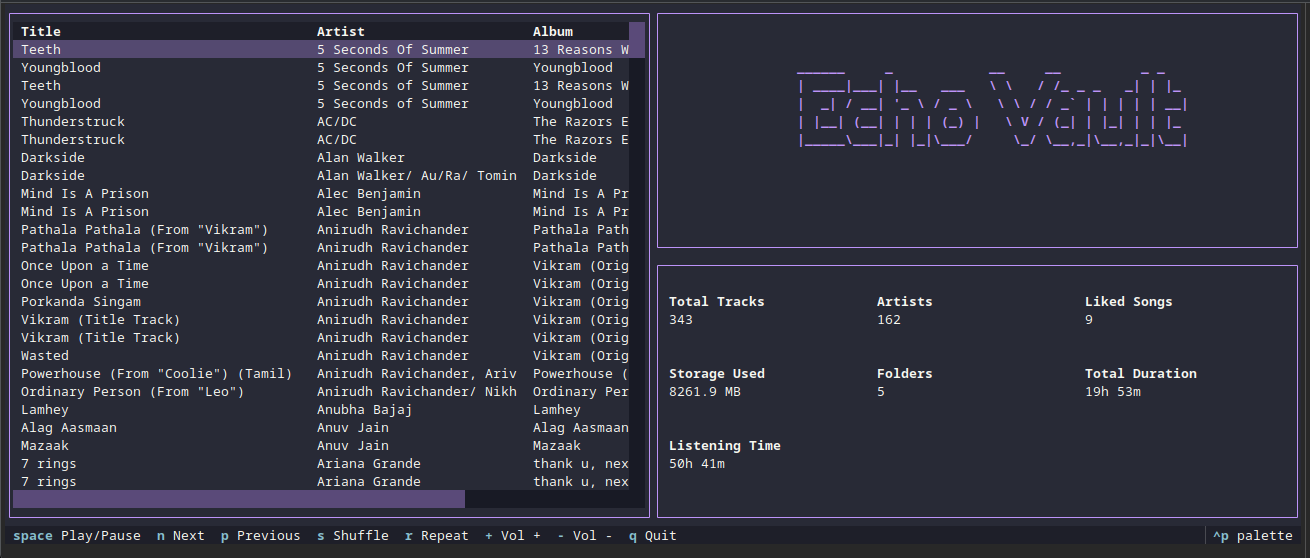Select the Alag Aasmaan track title
Image resolution: width=1310 pixels, height=558 pixels.
coord(69,427)
